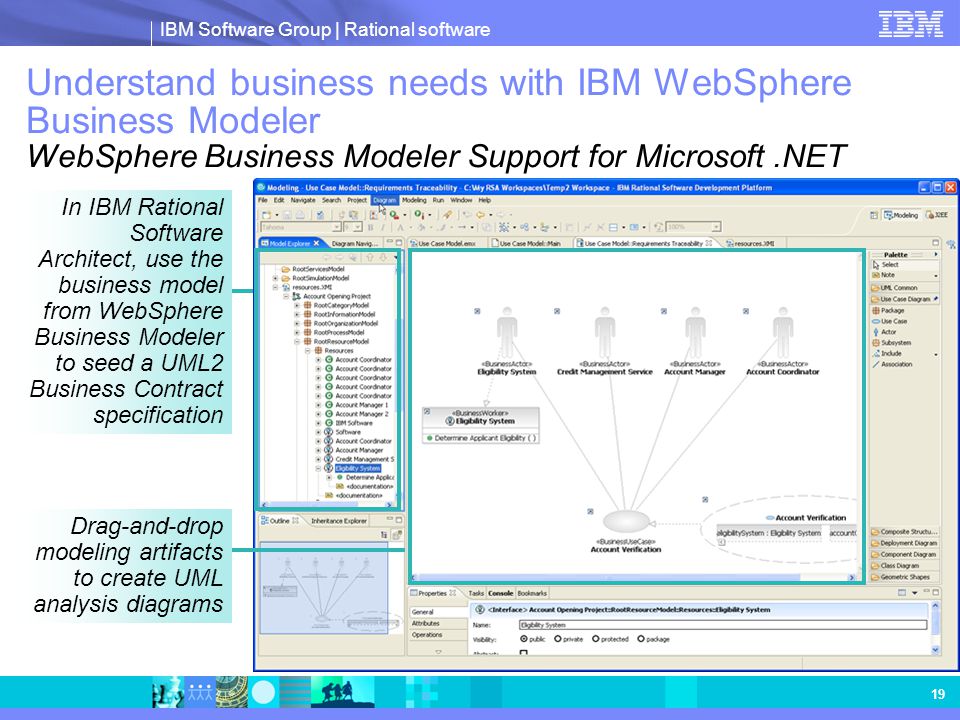Open the Diagram menu
This screenshot has width=960, height=720.
pos(385,200)
